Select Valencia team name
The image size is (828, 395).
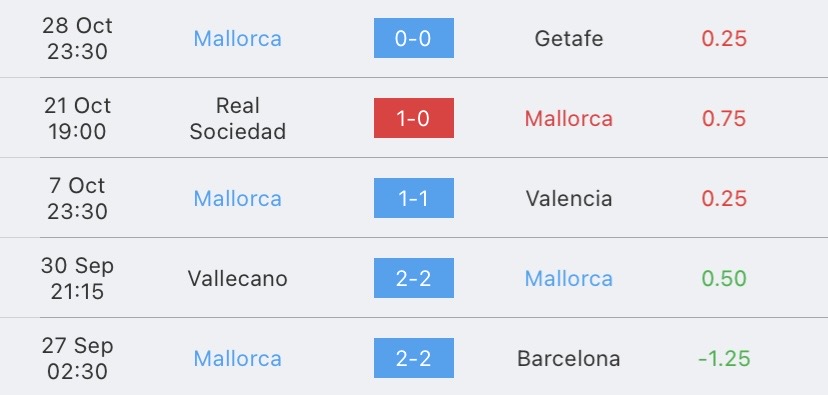point(569,199)
